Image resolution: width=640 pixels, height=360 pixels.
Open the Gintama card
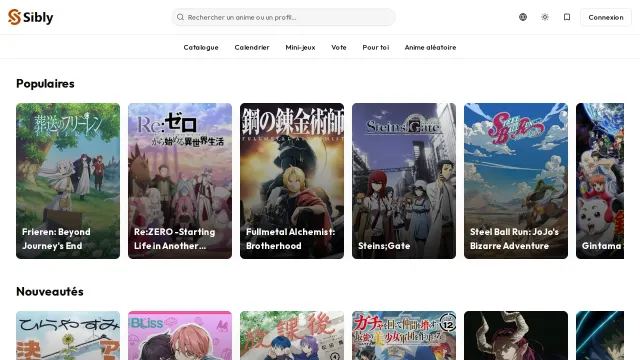(x=600, y=181)
